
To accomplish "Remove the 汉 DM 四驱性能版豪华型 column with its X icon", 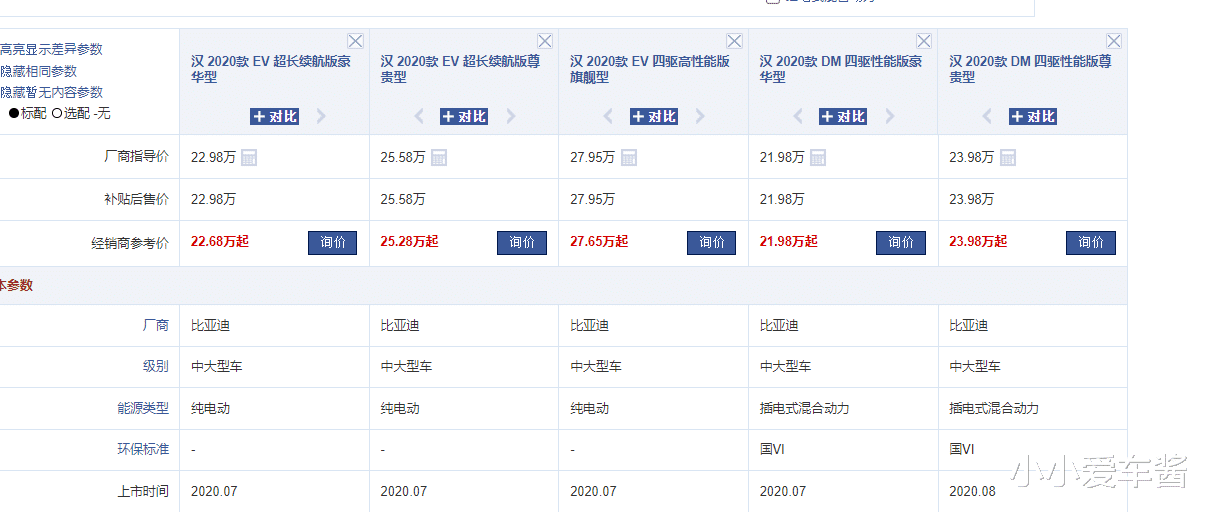I will pos(924,41).
